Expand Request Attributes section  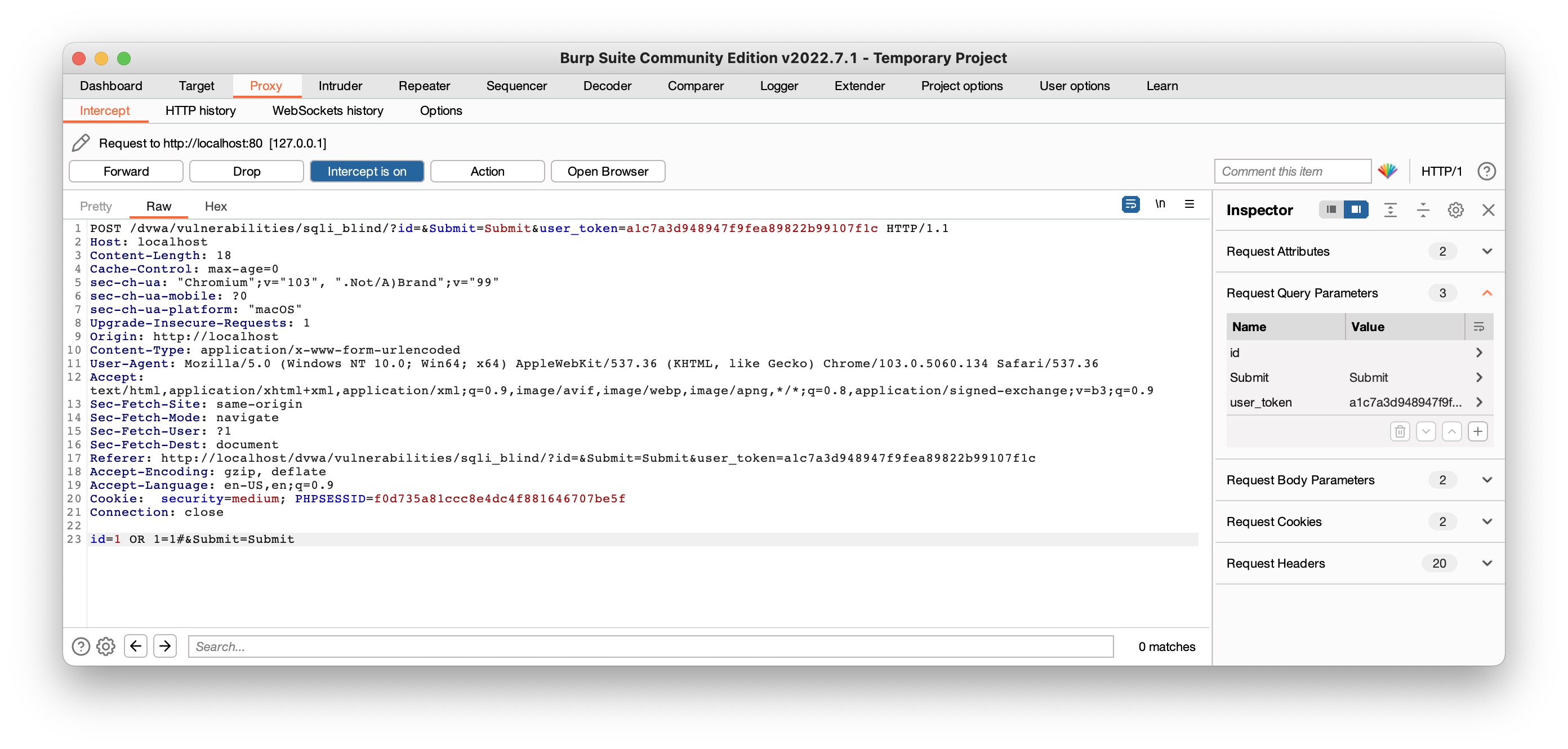1486,251
